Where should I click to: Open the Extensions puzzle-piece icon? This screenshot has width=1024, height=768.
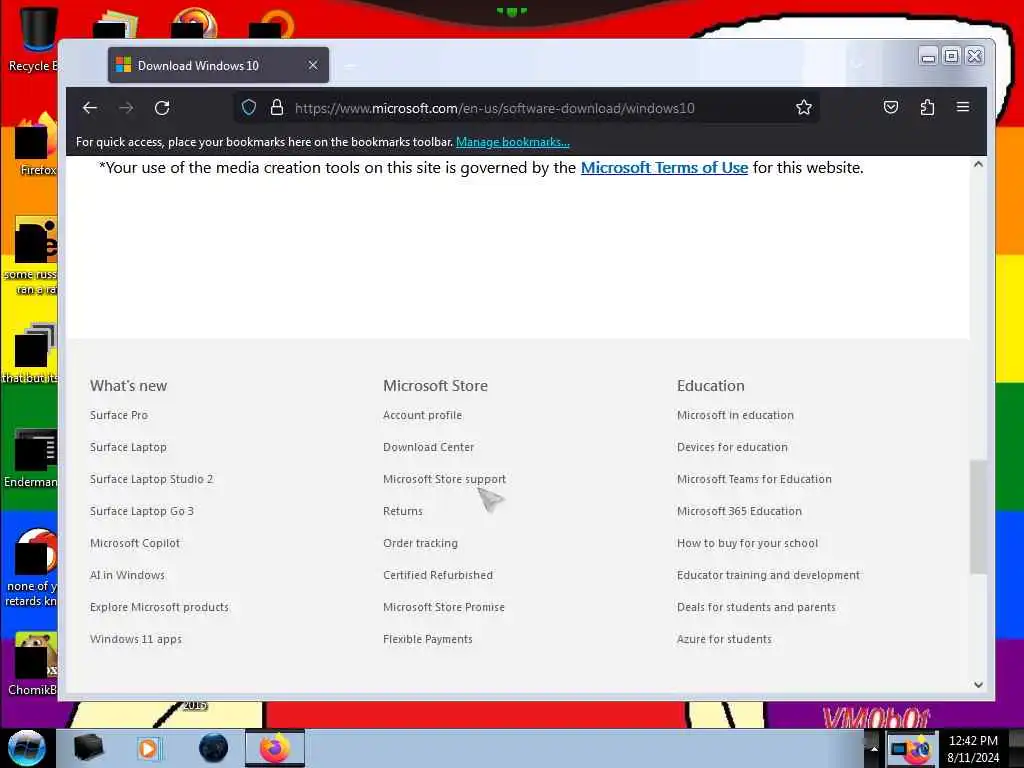pyautogui.click(x=927, y=108)
